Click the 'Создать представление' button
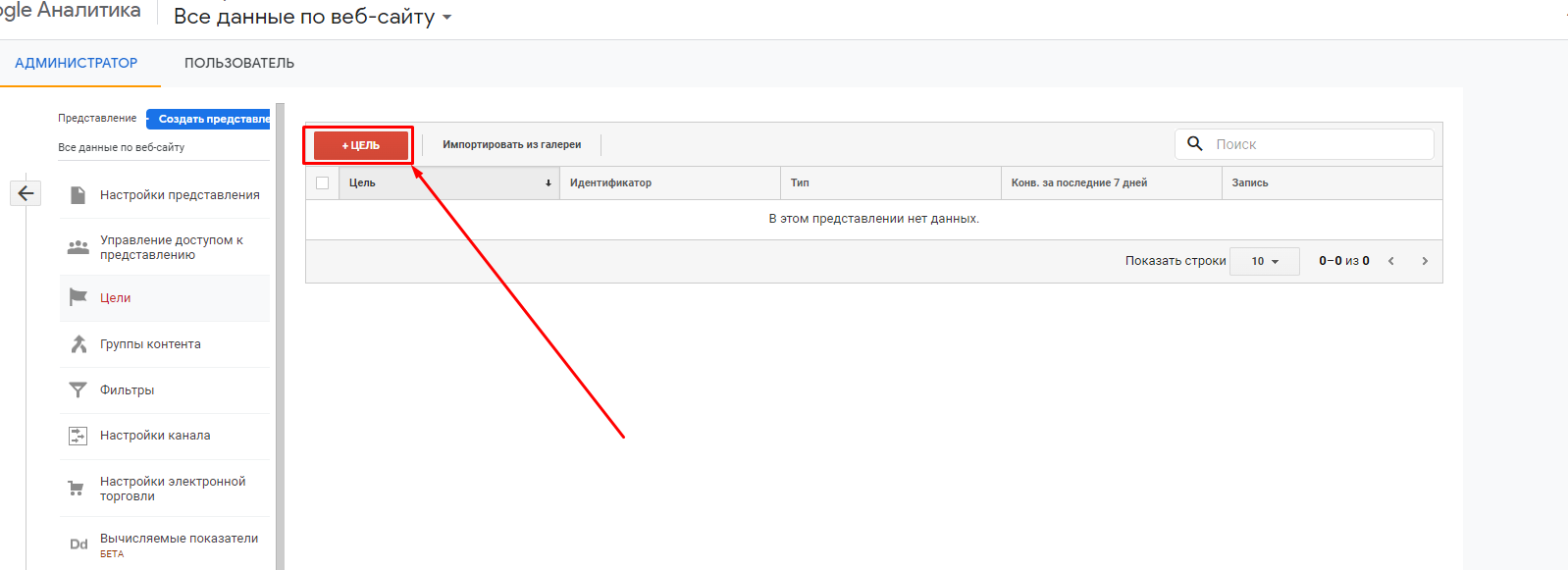The width and height of the screenshot is (1568, 570). pos(209,119)
